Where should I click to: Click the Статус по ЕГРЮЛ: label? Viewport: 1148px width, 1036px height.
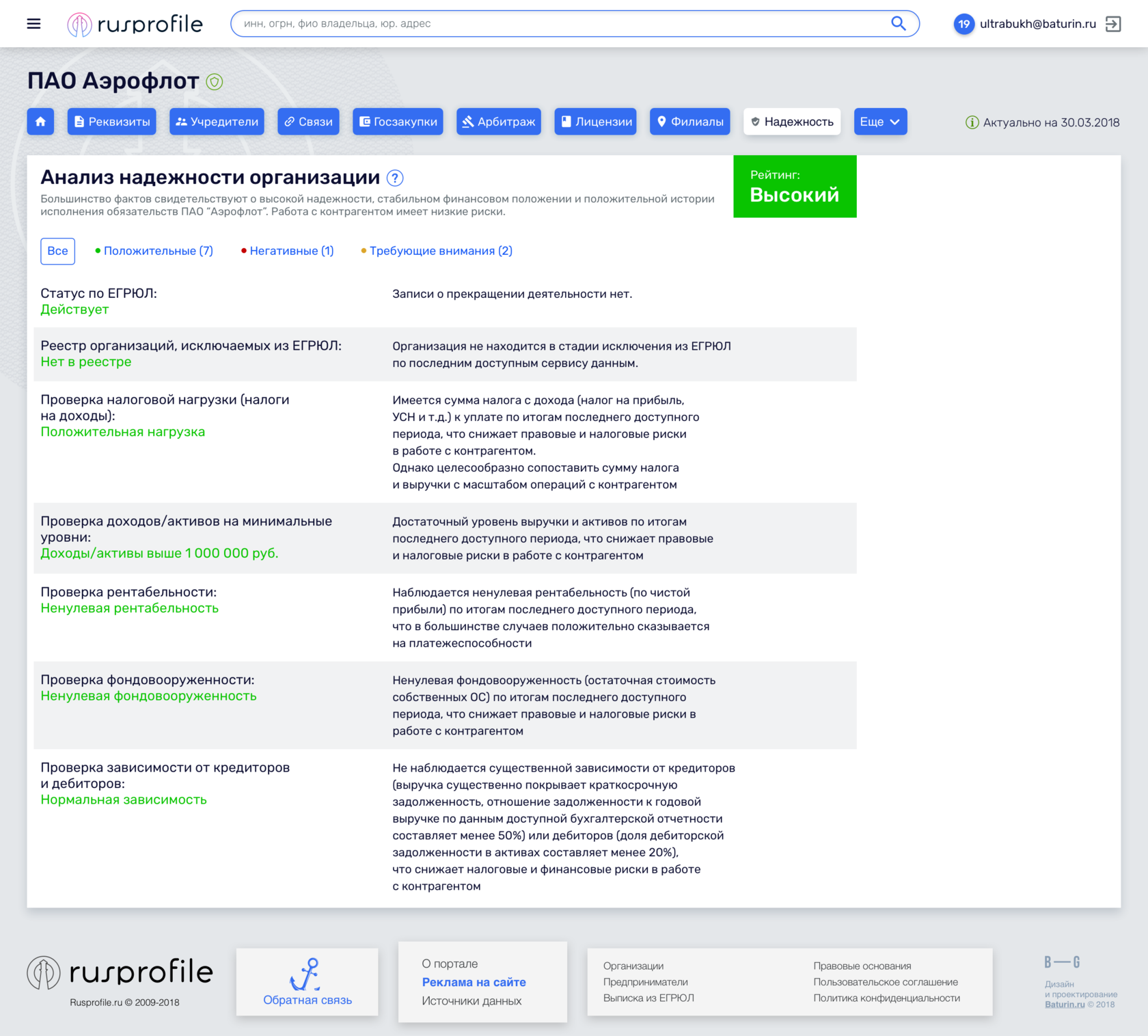99,294
